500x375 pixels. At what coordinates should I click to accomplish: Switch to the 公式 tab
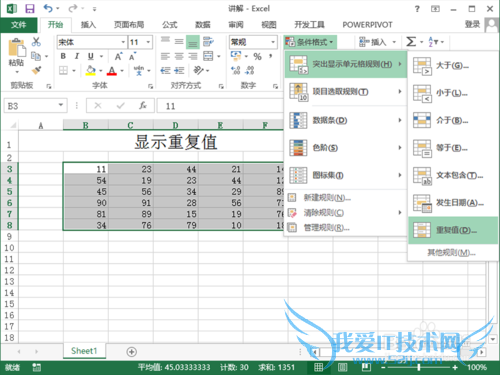[x=170, y=25]
